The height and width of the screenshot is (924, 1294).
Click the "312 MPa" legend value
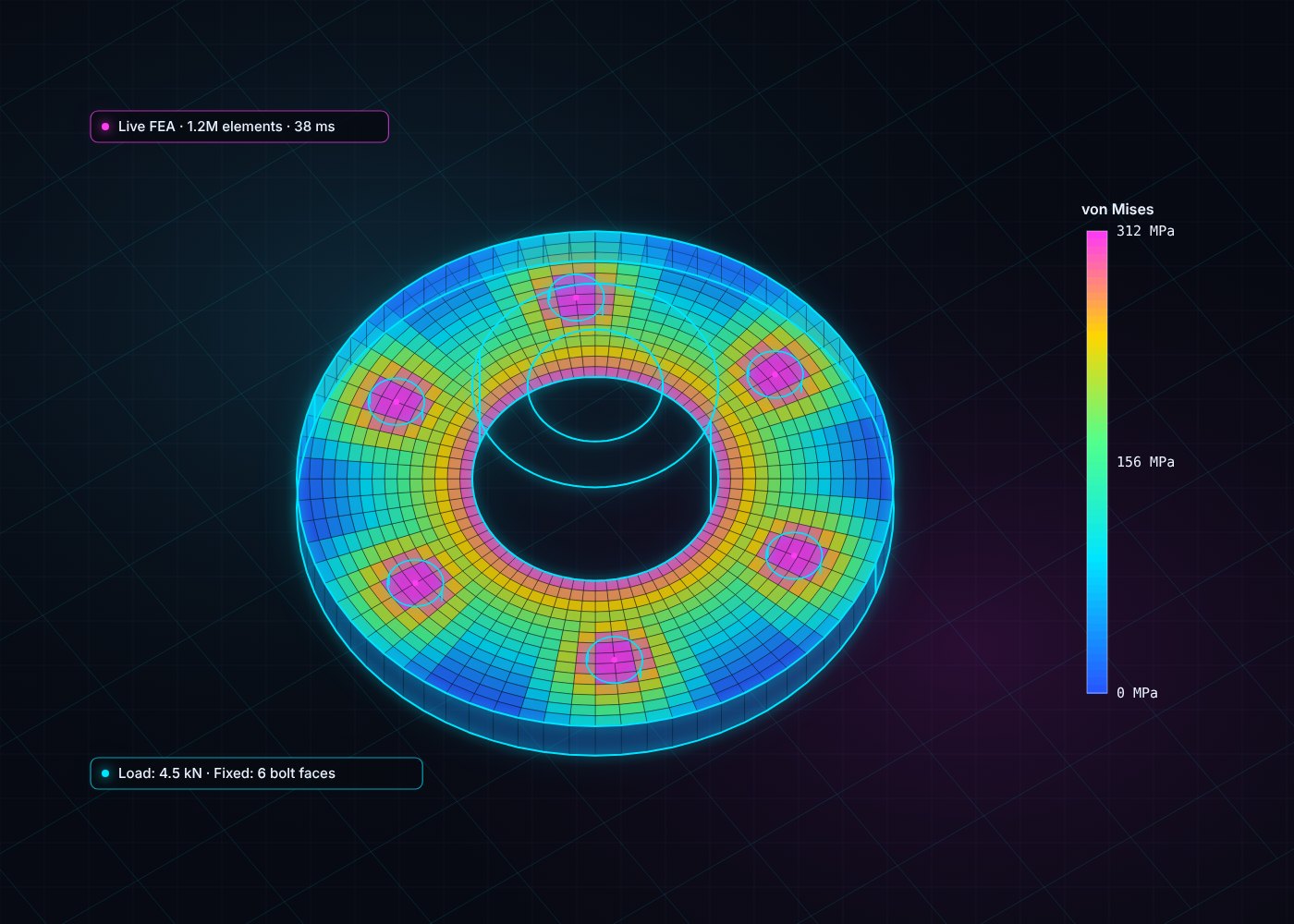pyautogui.click(x=1145, y=231)
